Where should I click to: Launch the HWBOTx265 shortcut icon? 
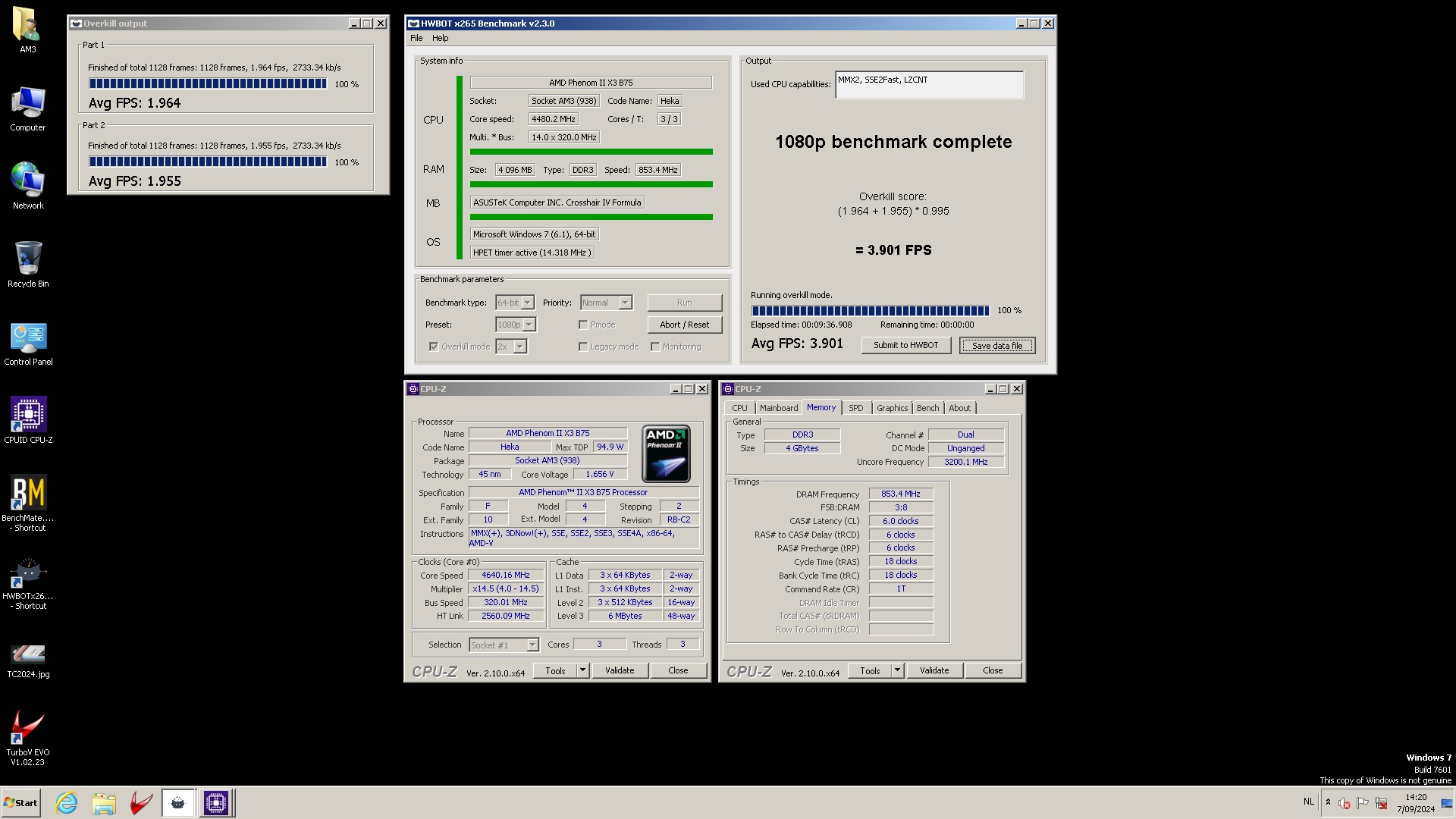point(28,582)
